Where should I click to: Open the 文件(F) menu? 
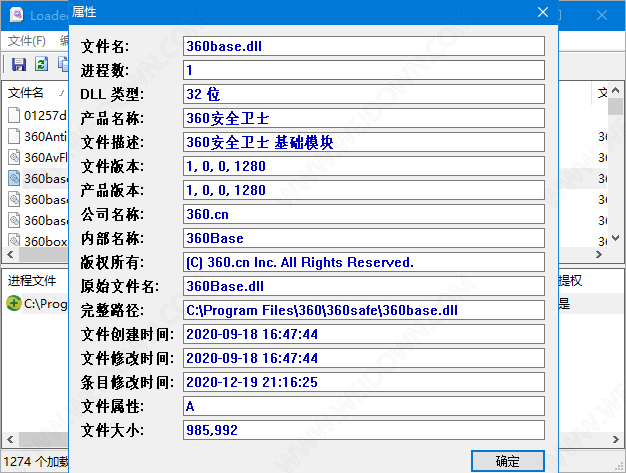[27, 40]
